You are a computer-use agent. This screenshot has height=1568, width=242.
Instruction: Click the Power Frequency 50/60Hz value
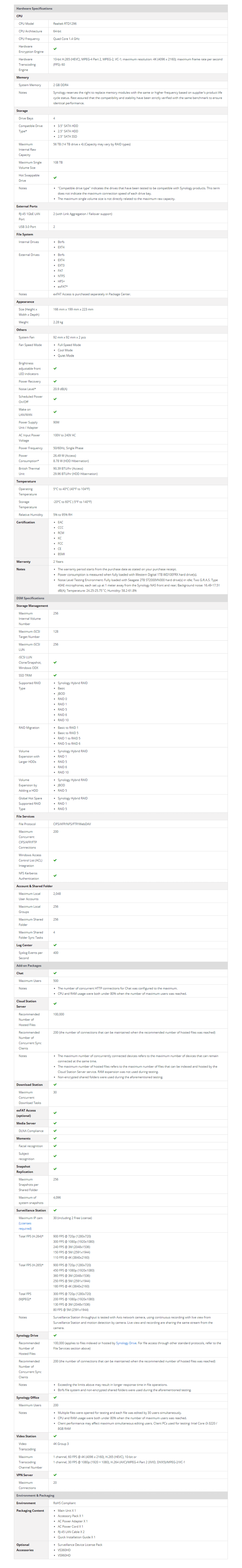68,448
